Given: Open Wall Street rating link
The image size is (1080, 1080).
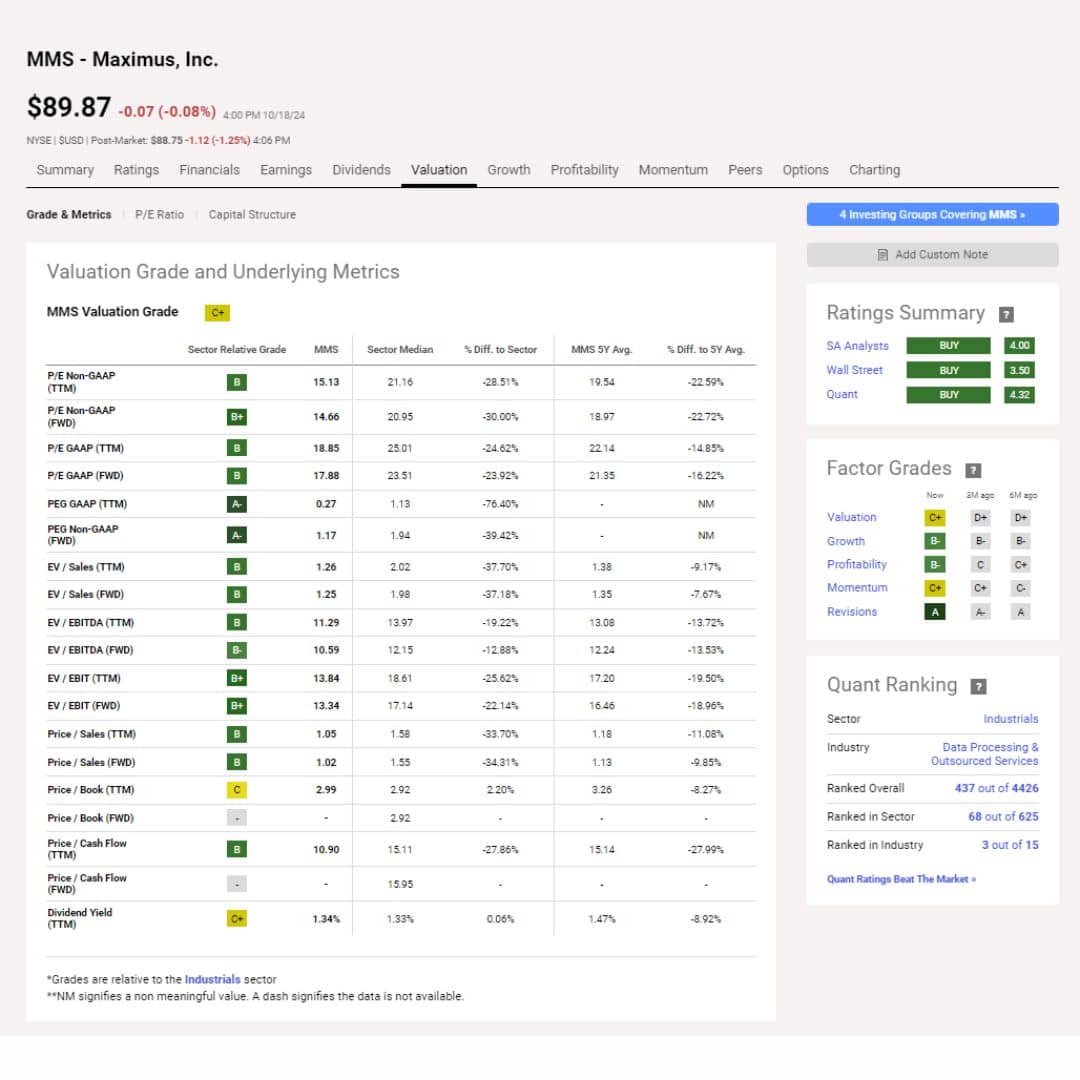Looking at the screenshot, I should [x=854, y=371].
